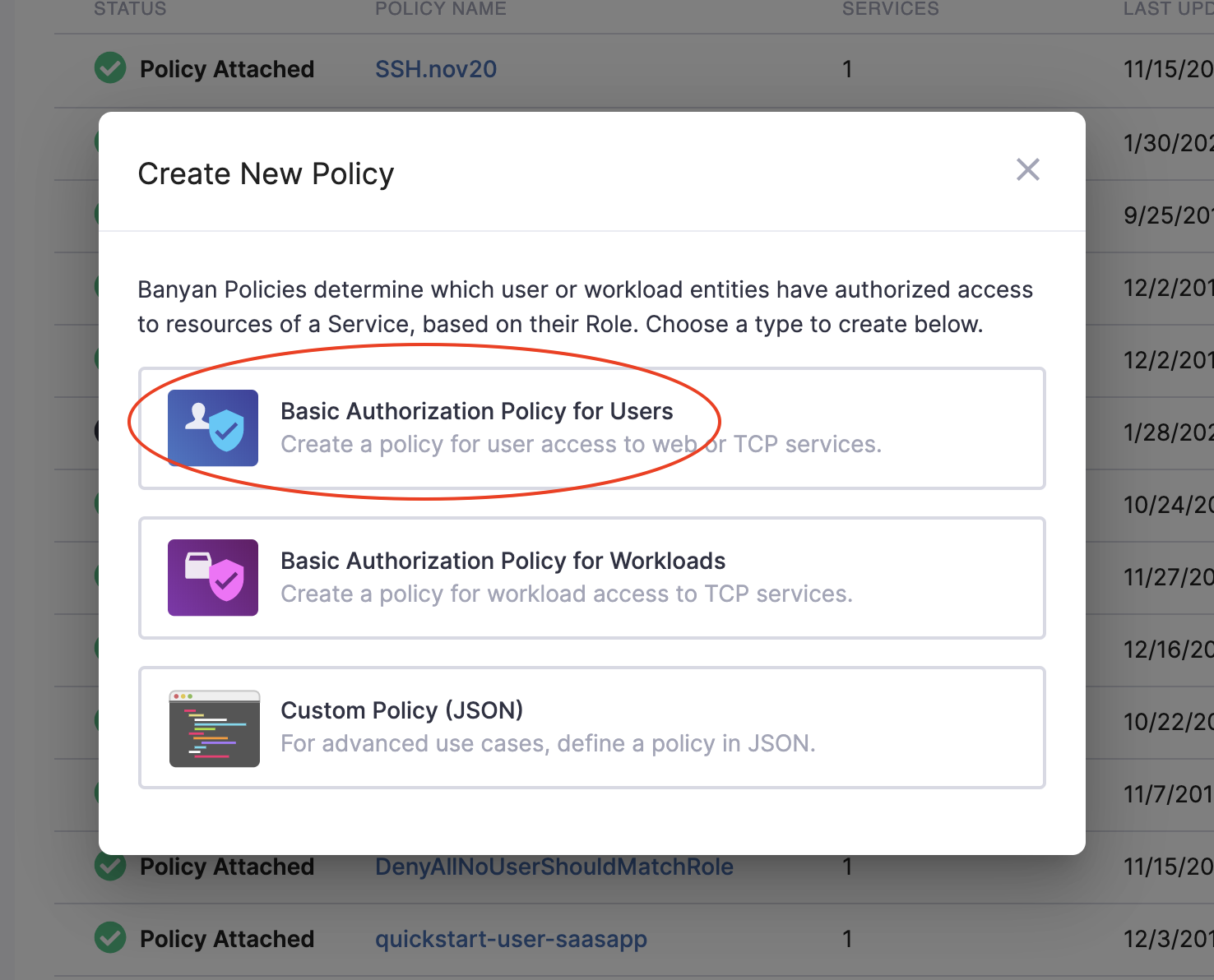
Task: Select the Custom Policy (JSON) title
Action: click(401, 710)
